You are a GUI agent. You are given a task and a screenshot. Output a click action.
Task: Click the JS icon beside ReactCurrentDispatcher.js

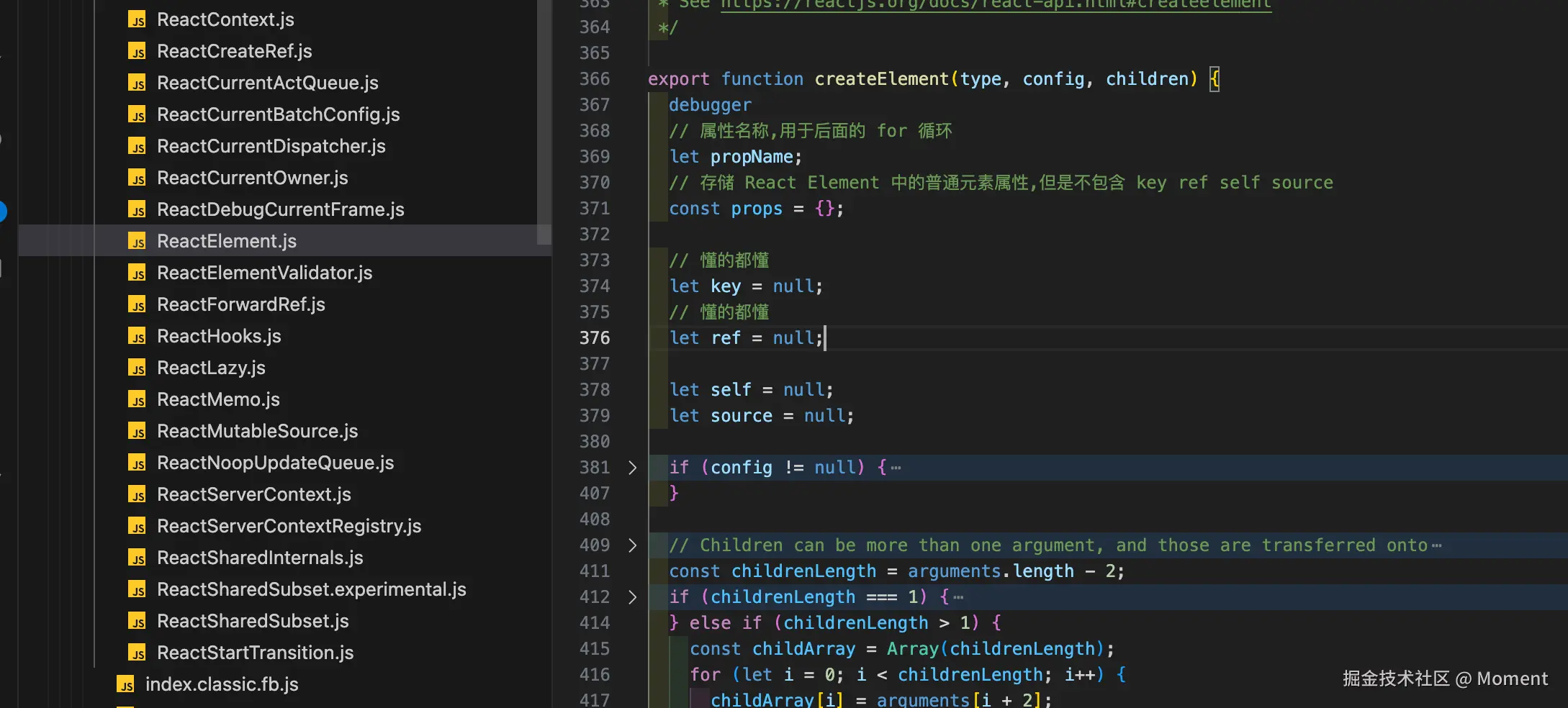click(x=137, y=146)
